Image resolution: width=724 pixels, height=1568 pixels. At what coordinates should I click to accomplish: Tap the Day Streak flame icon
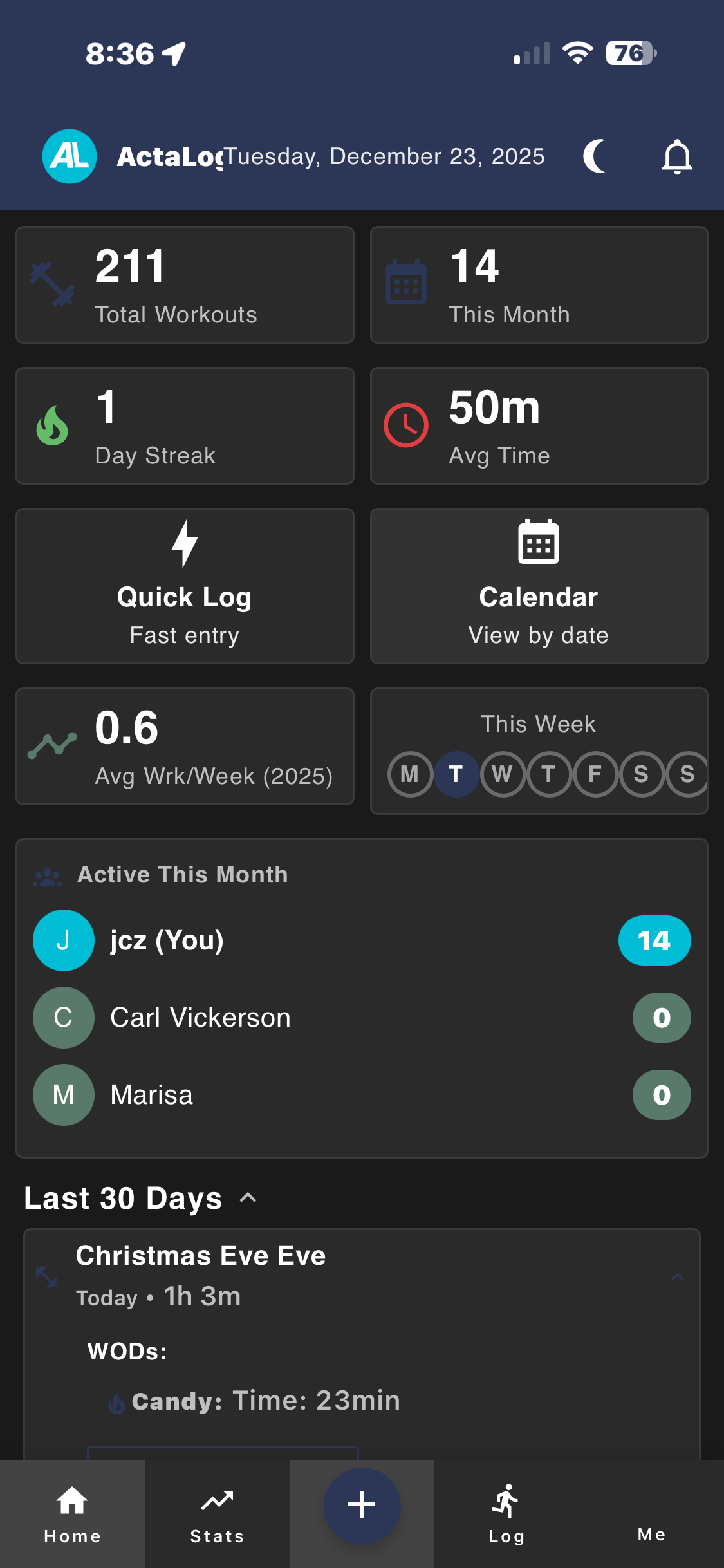coord(52,425)
